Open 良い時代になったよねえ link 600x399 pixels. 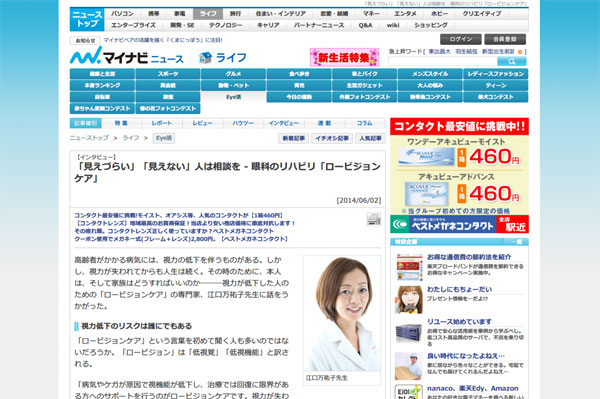click(x=466, y=356)
